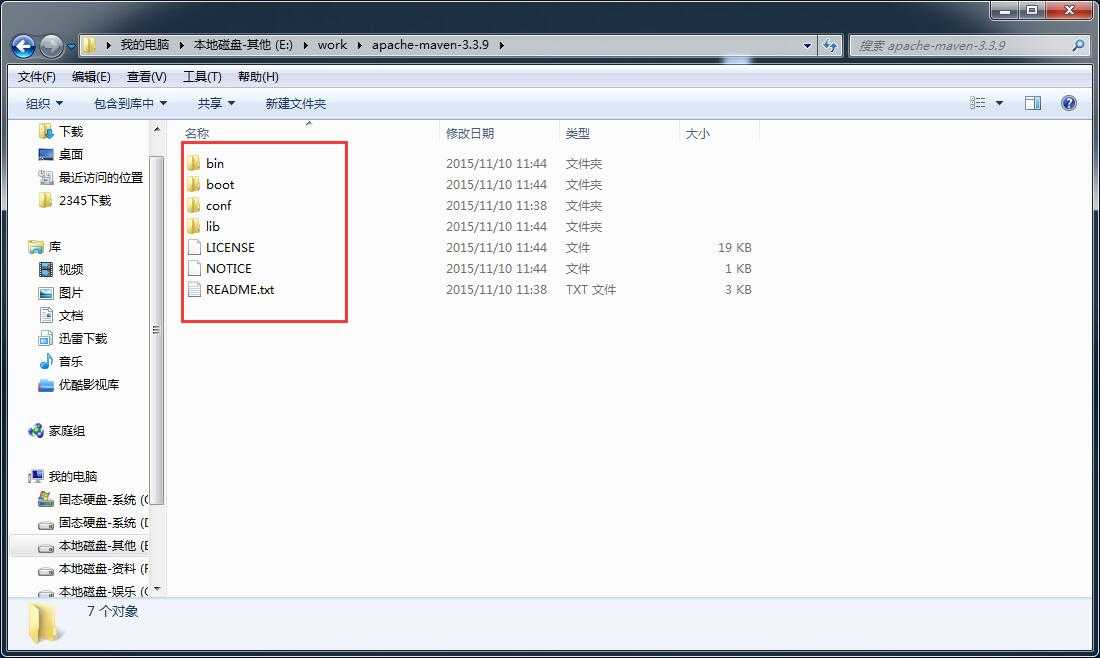Select the boot folder icon
The height and width of the screenshot is (658, 1100).
[x=194, y=184]
